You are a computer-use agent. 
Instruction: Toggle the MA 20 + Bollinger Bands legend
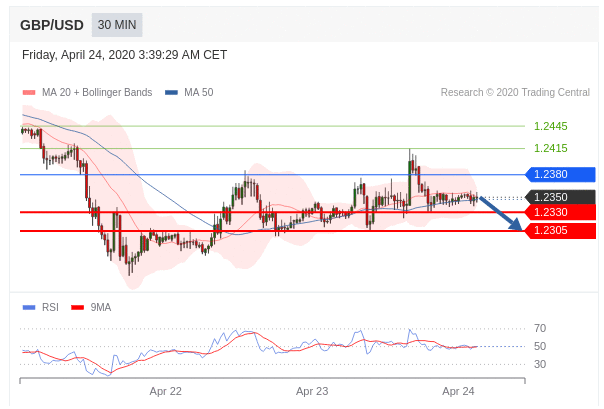pyautogui.click(x=87, y=92)
